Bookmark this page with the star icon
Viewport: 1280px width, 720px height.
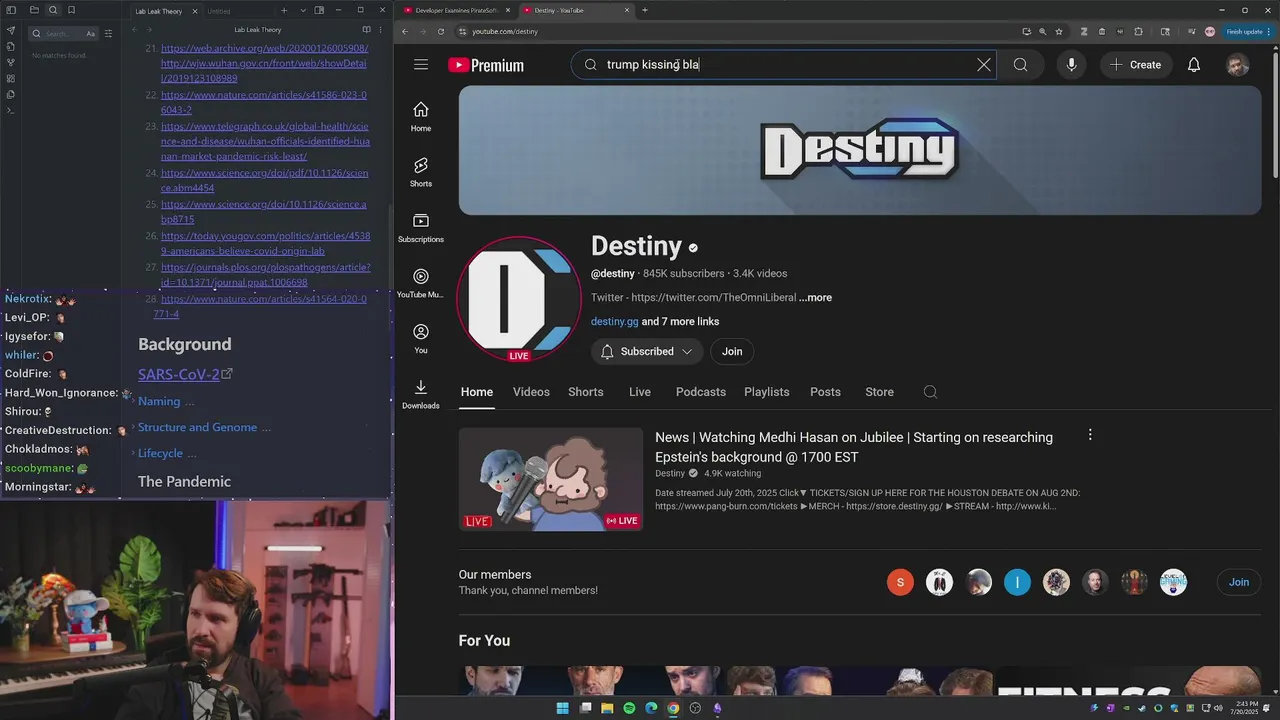tap(1059, 31)
